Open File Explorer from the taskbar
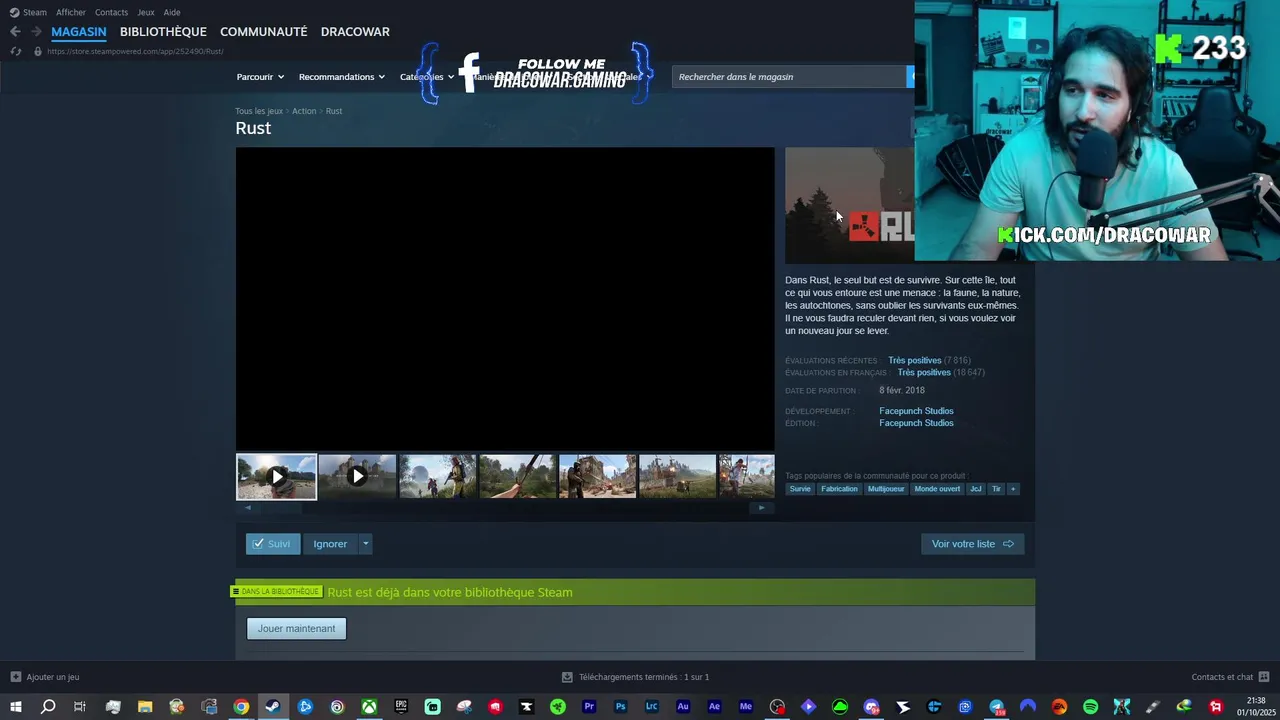Viewport: 1280px width, 720px height. 145,707
